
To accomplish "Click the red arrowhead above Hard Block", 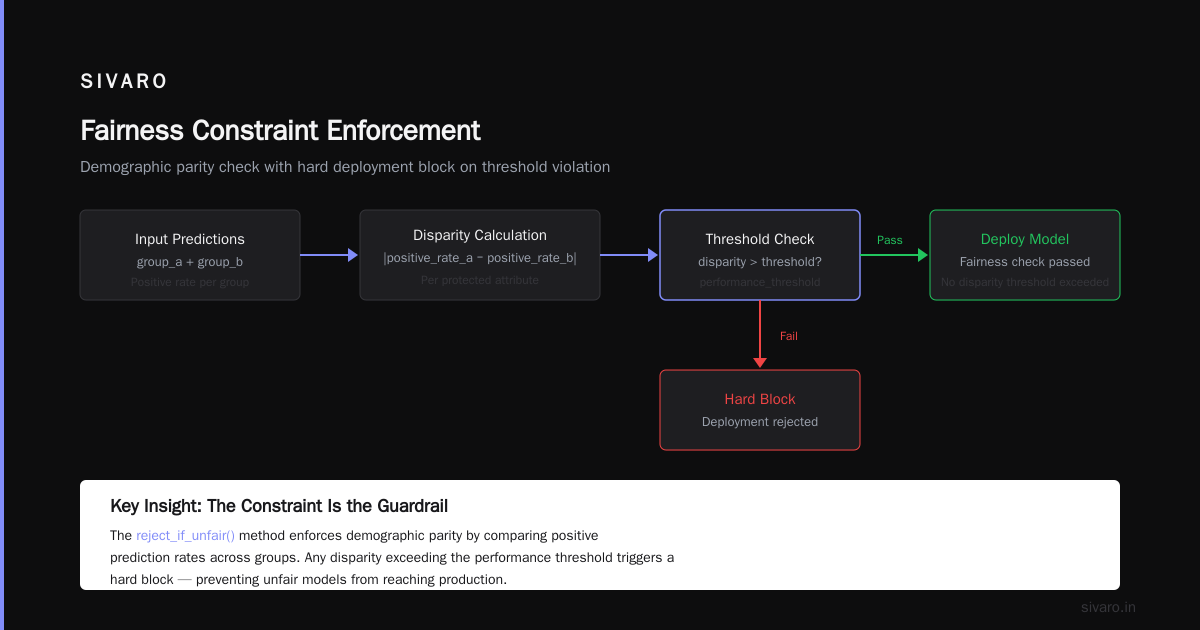I will click(x=760, y=363).
